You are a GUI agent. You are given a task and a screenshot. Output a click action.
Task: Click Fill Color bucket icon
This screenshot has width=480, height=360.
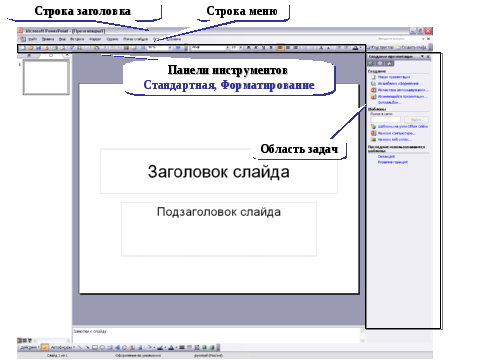[149, 347]
